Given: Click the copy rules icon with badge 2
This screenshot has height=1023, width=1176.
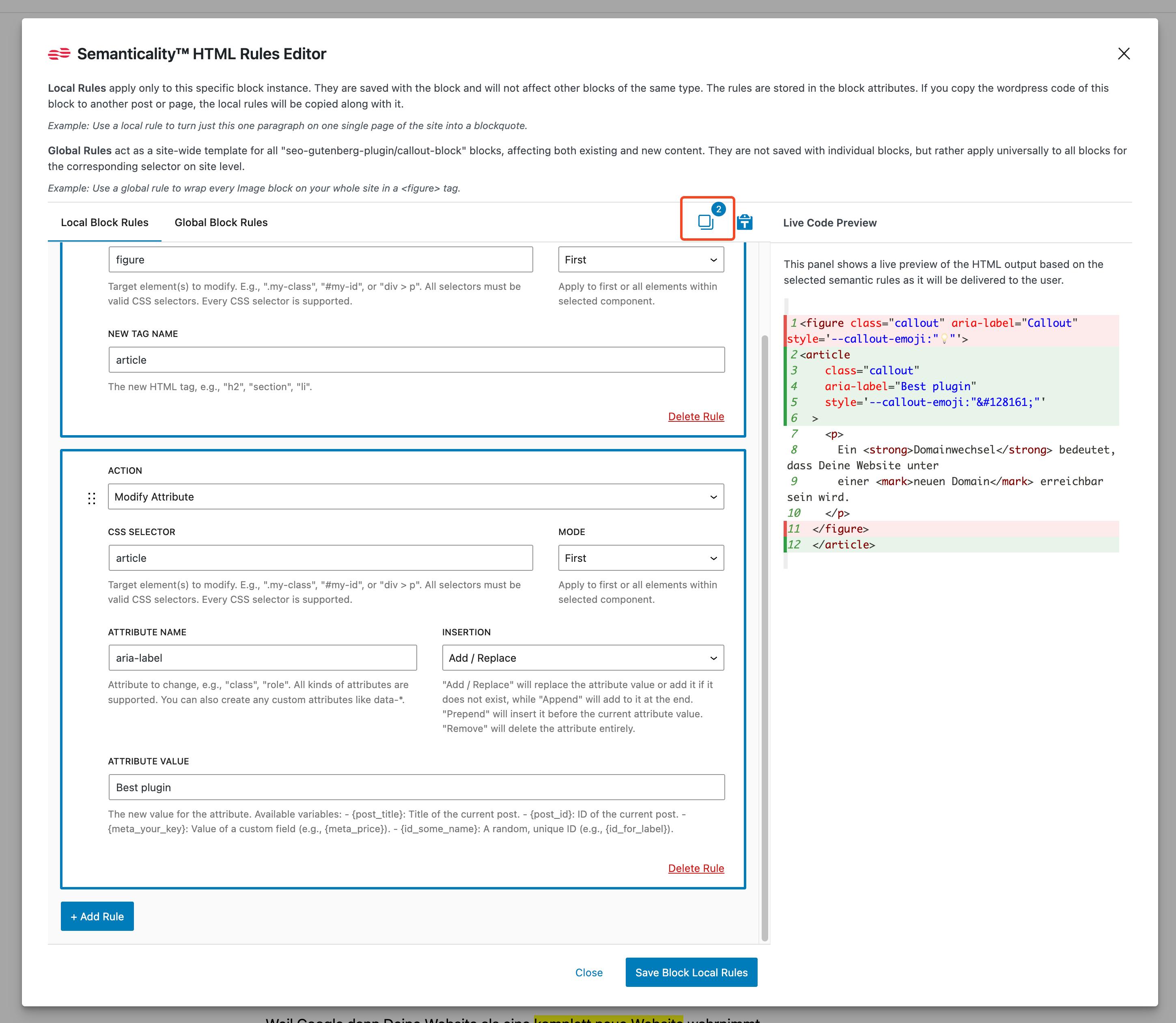Looking at the screenshot, I should [x=706, y=222].
